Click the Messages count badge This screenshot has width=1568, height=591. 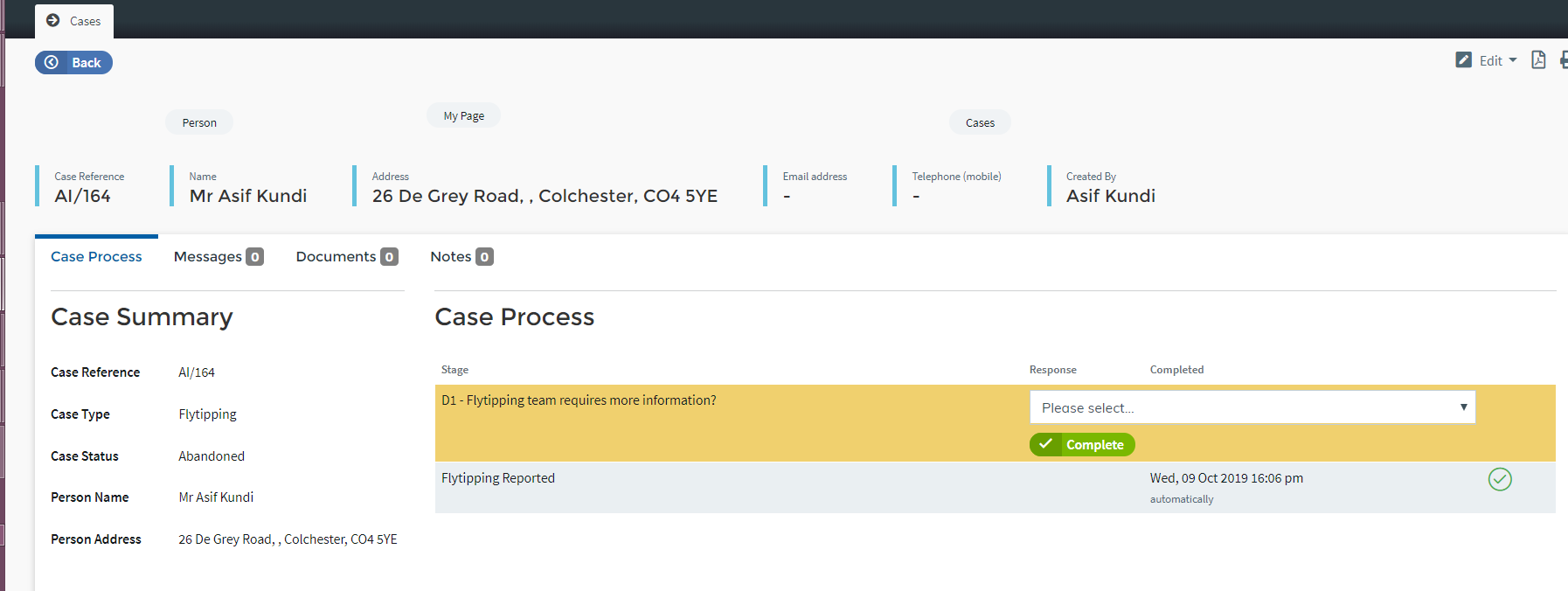tap(254, 257)
